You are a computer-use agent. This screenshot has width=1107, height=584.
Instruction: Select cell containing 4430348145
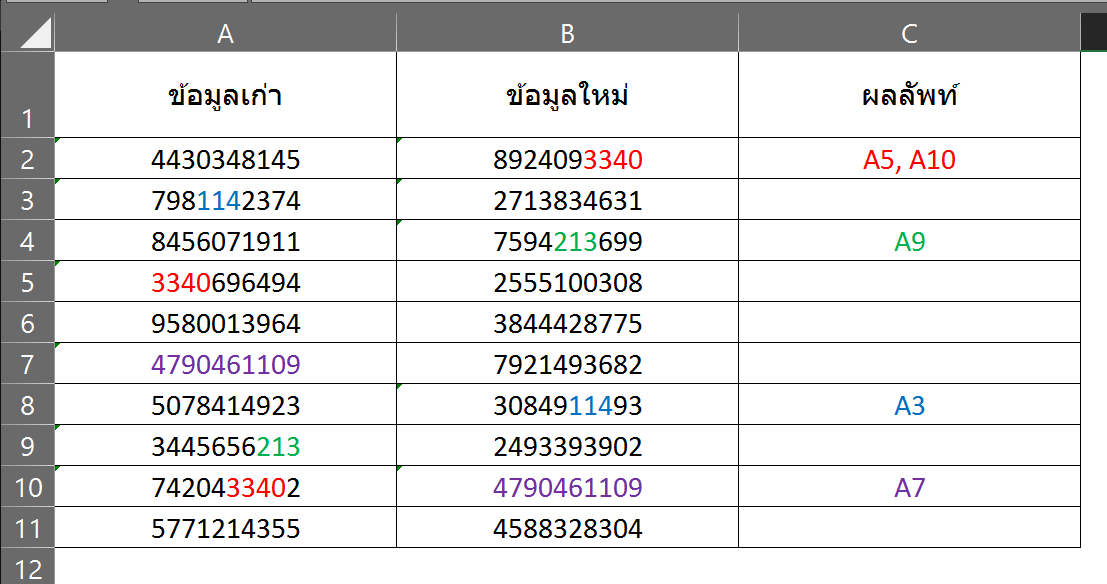[x=225, y=158]
